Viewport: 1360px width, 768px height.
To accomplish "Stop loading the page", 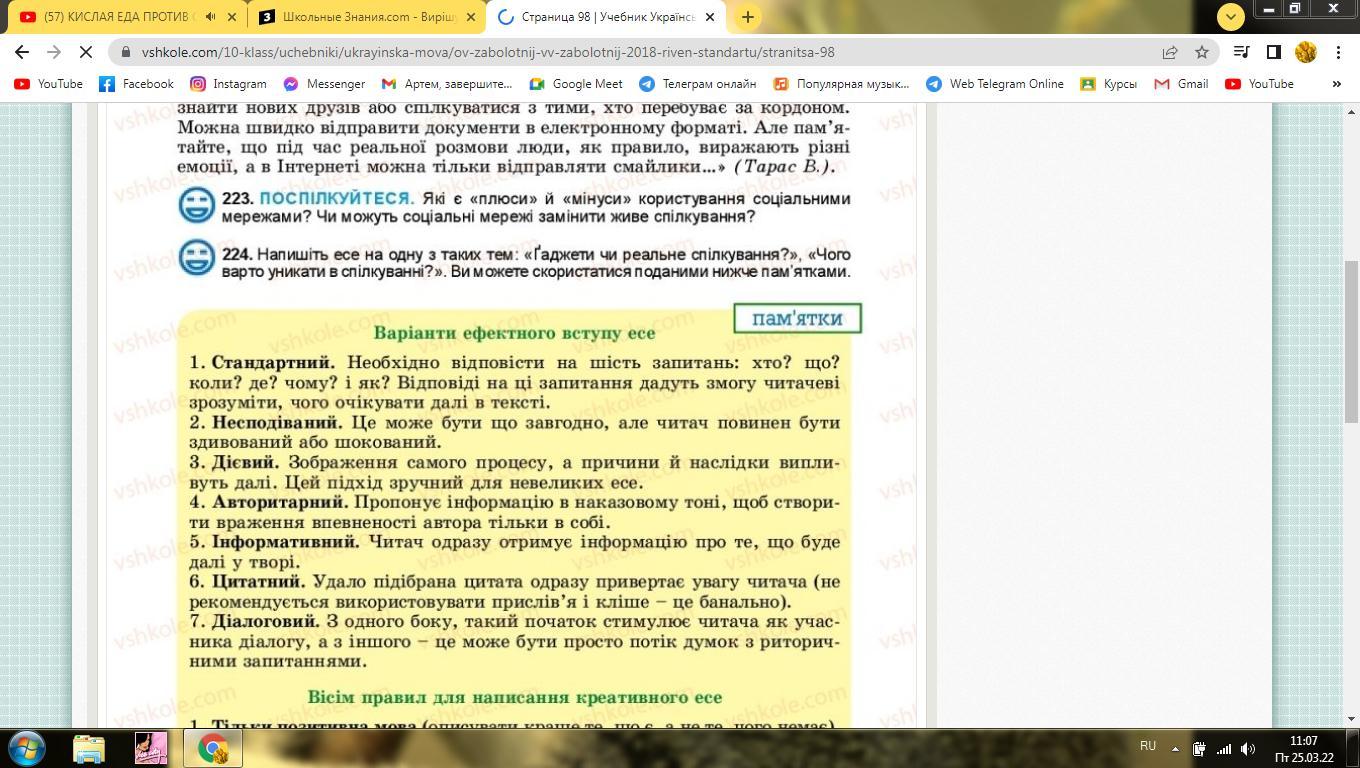I will (86, 52).
